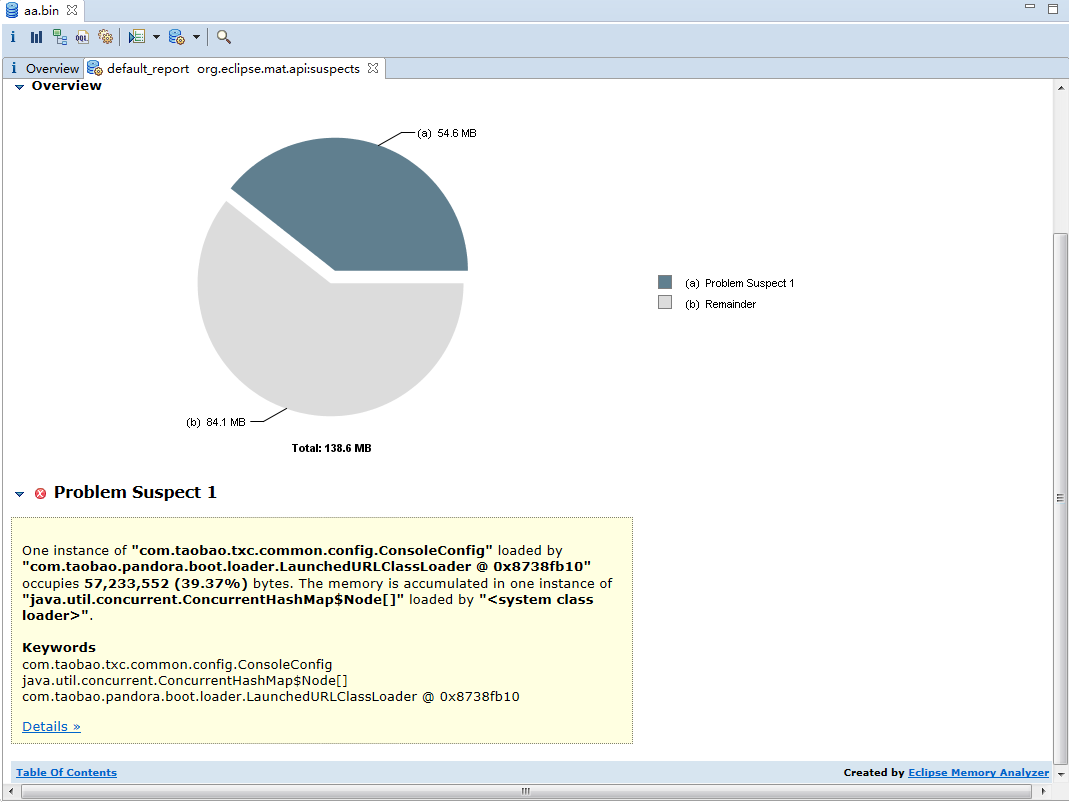Close the default_report suspects tab
The width and height of the screenshot is (1069, 802).
[x=373, y=68]
